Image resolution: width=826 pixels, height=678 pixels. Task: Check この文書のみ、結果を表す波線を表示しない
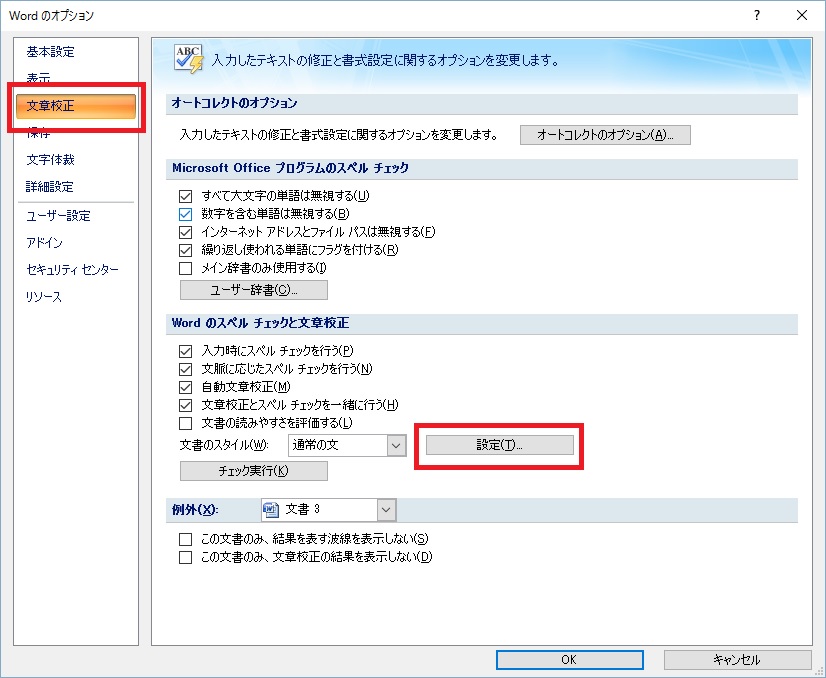pyautogui.click(x=185, y=539)
